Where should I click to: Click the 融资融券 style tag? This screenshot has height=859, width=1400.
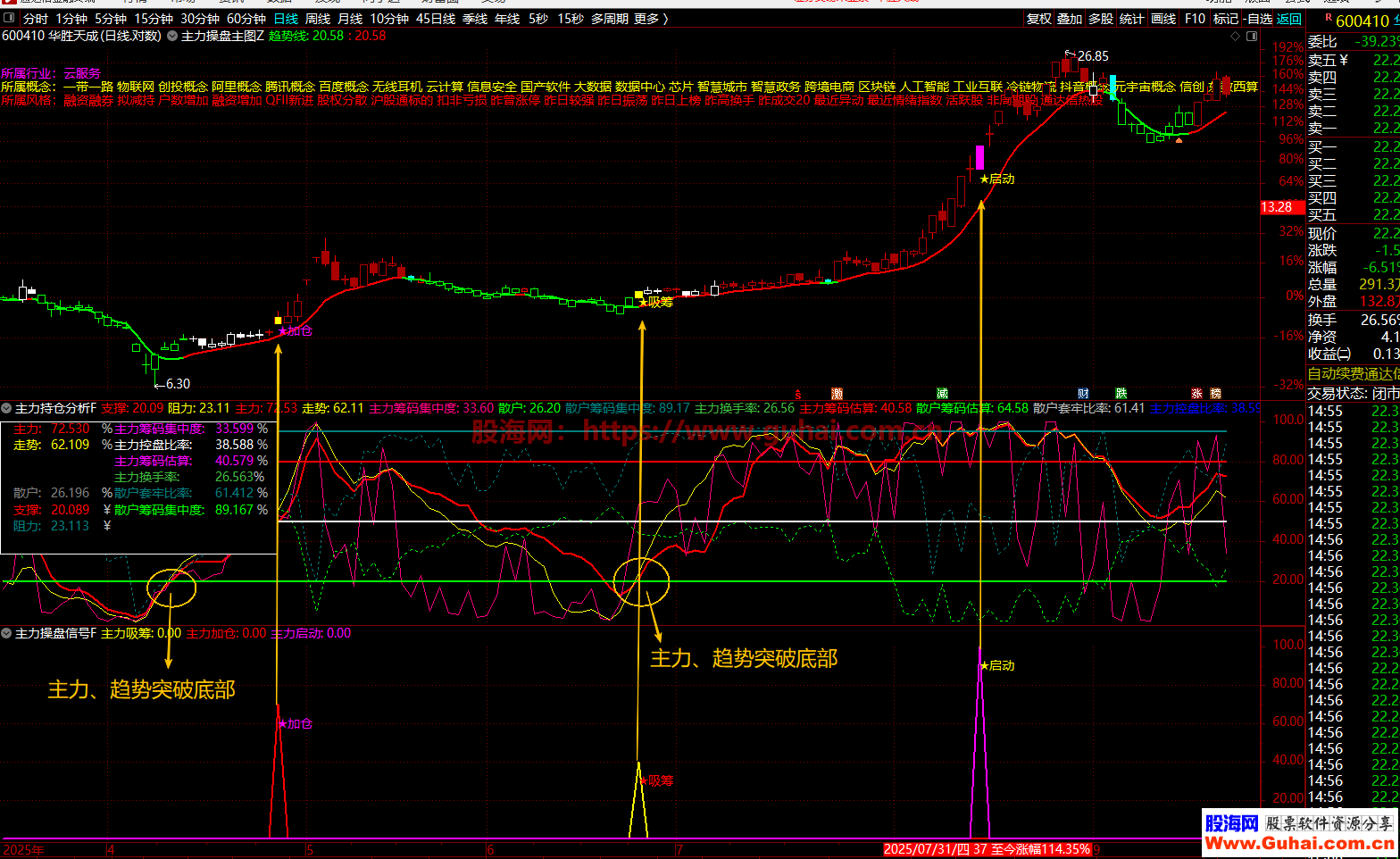pyautogui.click(x=88, y=100)
